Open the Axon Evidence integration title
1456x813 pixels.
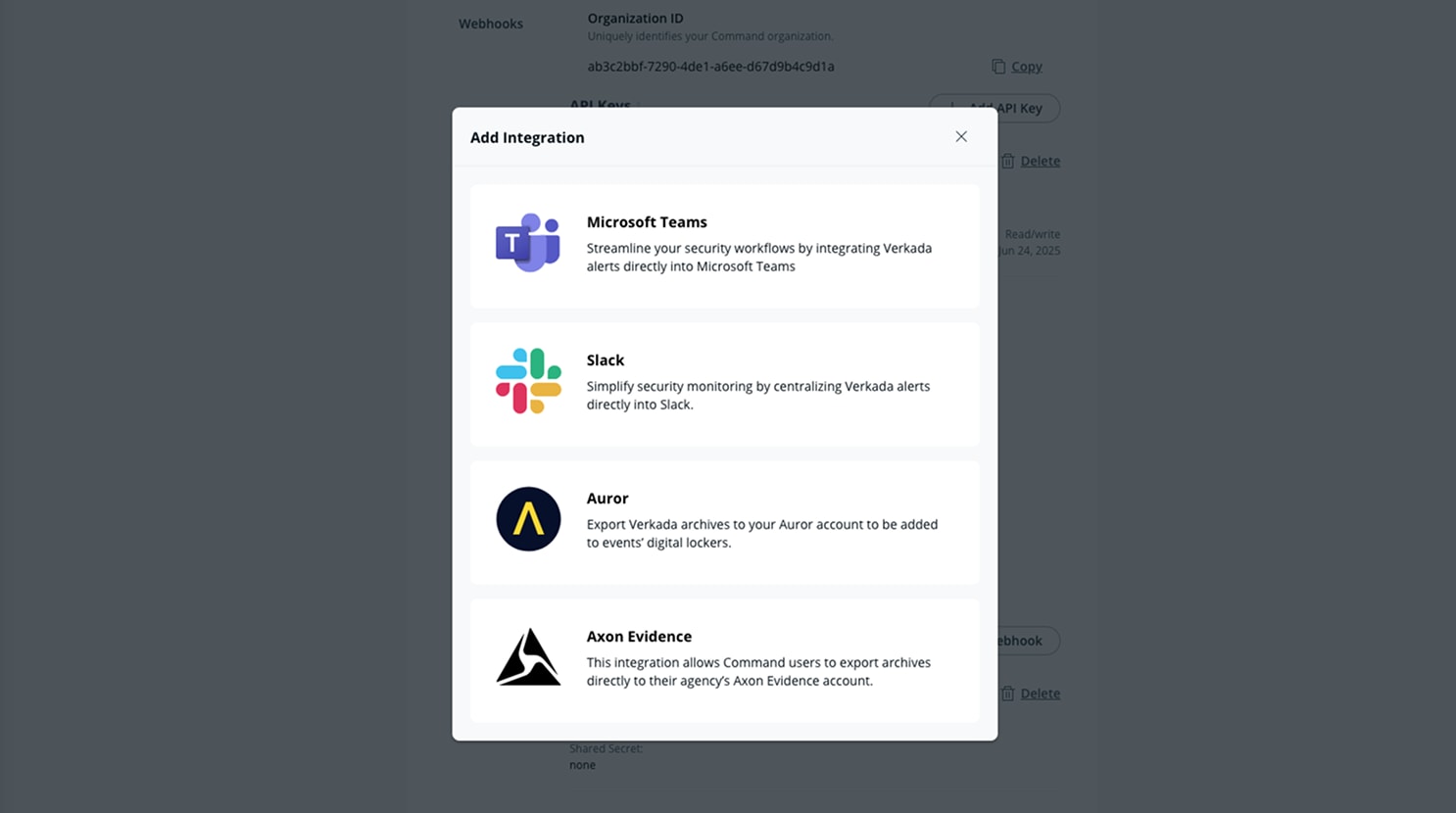coord(639,637)
